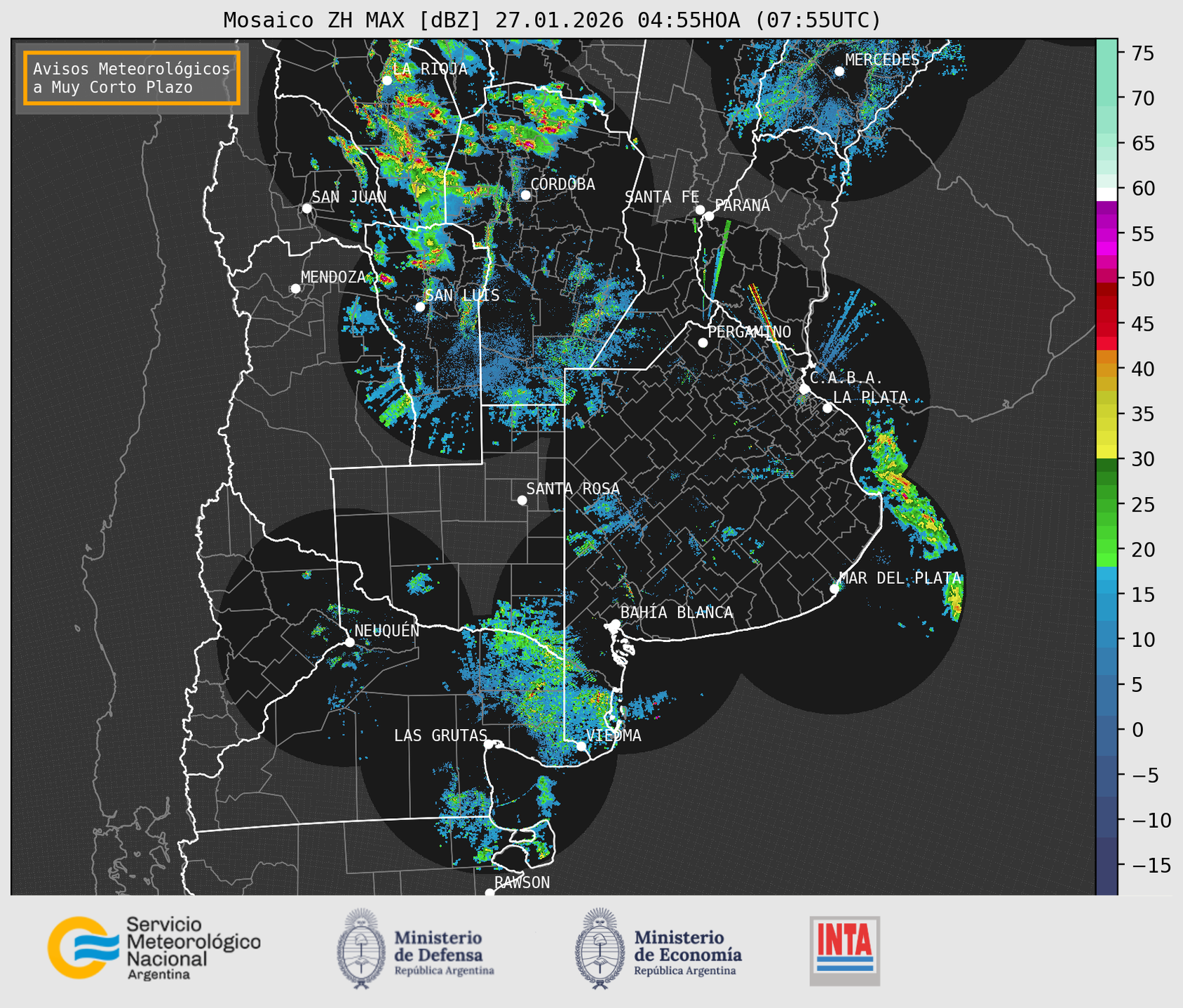Click the C.A.B.A. map label

[846, 379]
